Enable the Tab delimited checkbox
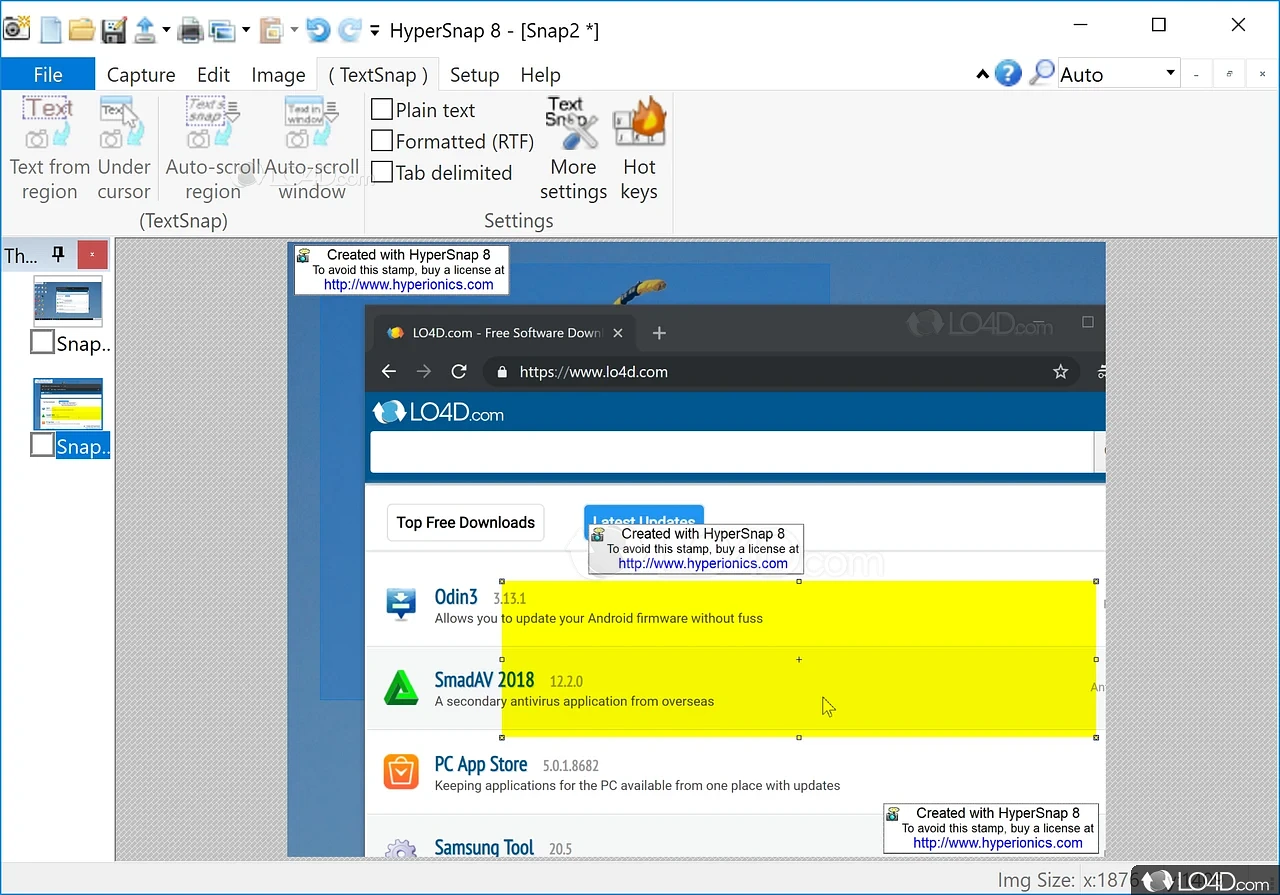Screen dimensions: 1280x895 pyautogui.click(x=382, y=171)
